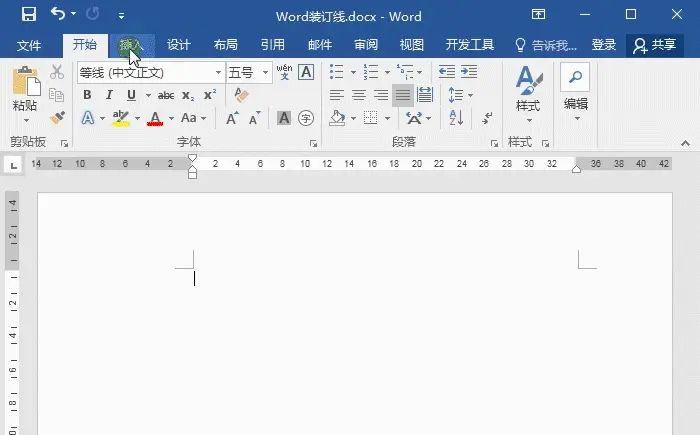
Task: Open text effects A icon
Action: click(88, 118)
